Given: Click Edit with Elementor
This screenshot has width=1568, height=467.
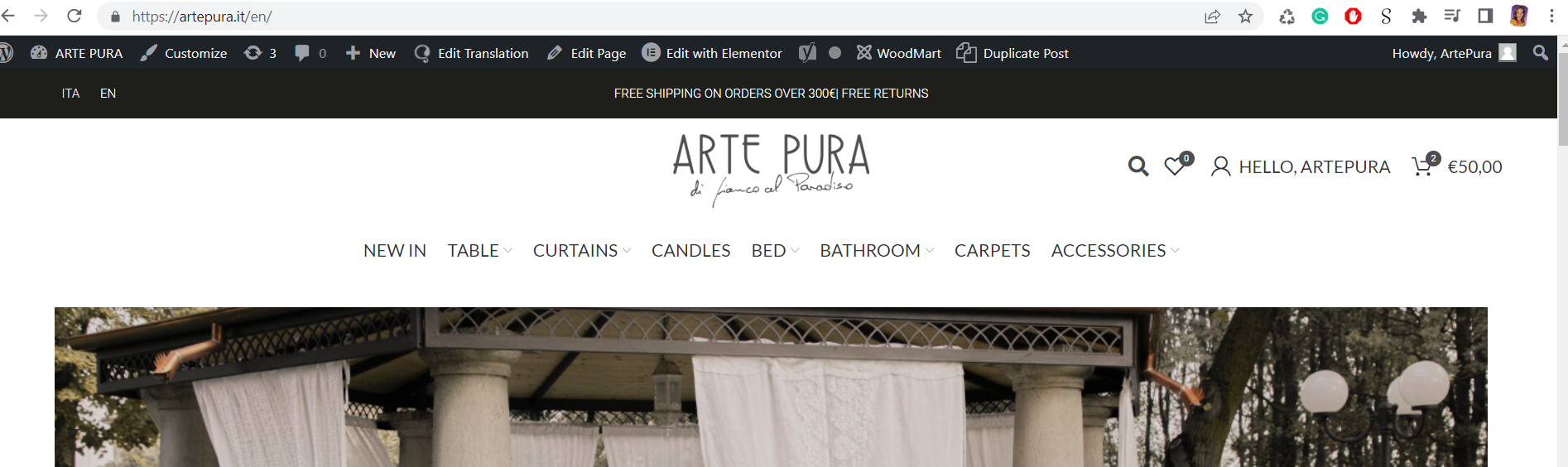Looking at the screenshot, I should click(712, 53).
